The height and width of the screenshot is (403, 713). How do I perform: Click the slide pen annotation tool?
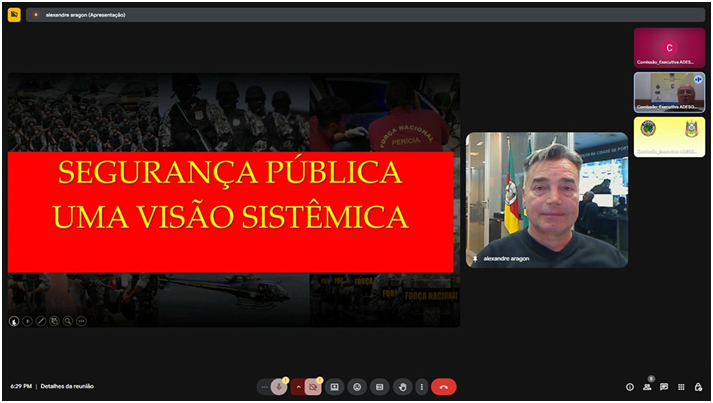coord(41,321)
